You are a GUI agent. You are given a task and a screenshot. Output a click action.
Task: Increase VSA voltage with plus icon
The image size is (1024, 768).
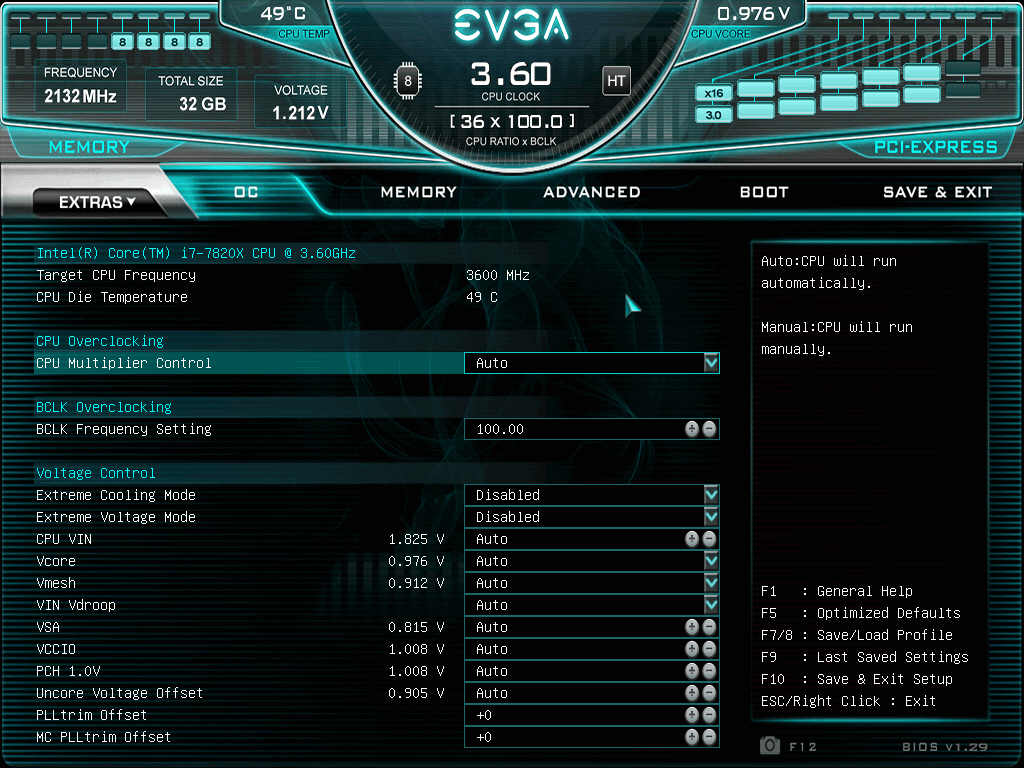tap(692, 627)
